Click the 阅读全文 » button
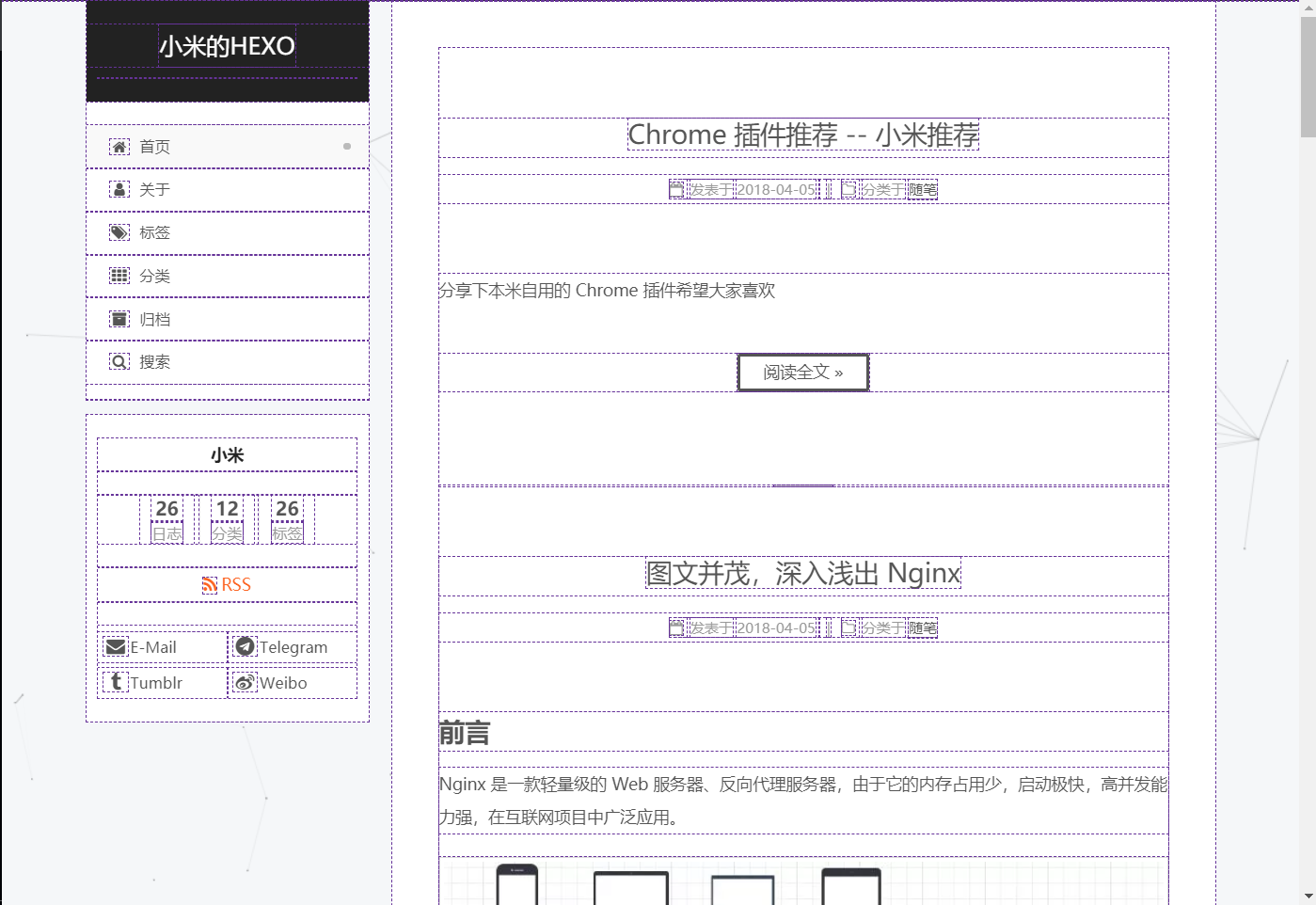This screenshot has height=905, width=1316. point(803,372)
